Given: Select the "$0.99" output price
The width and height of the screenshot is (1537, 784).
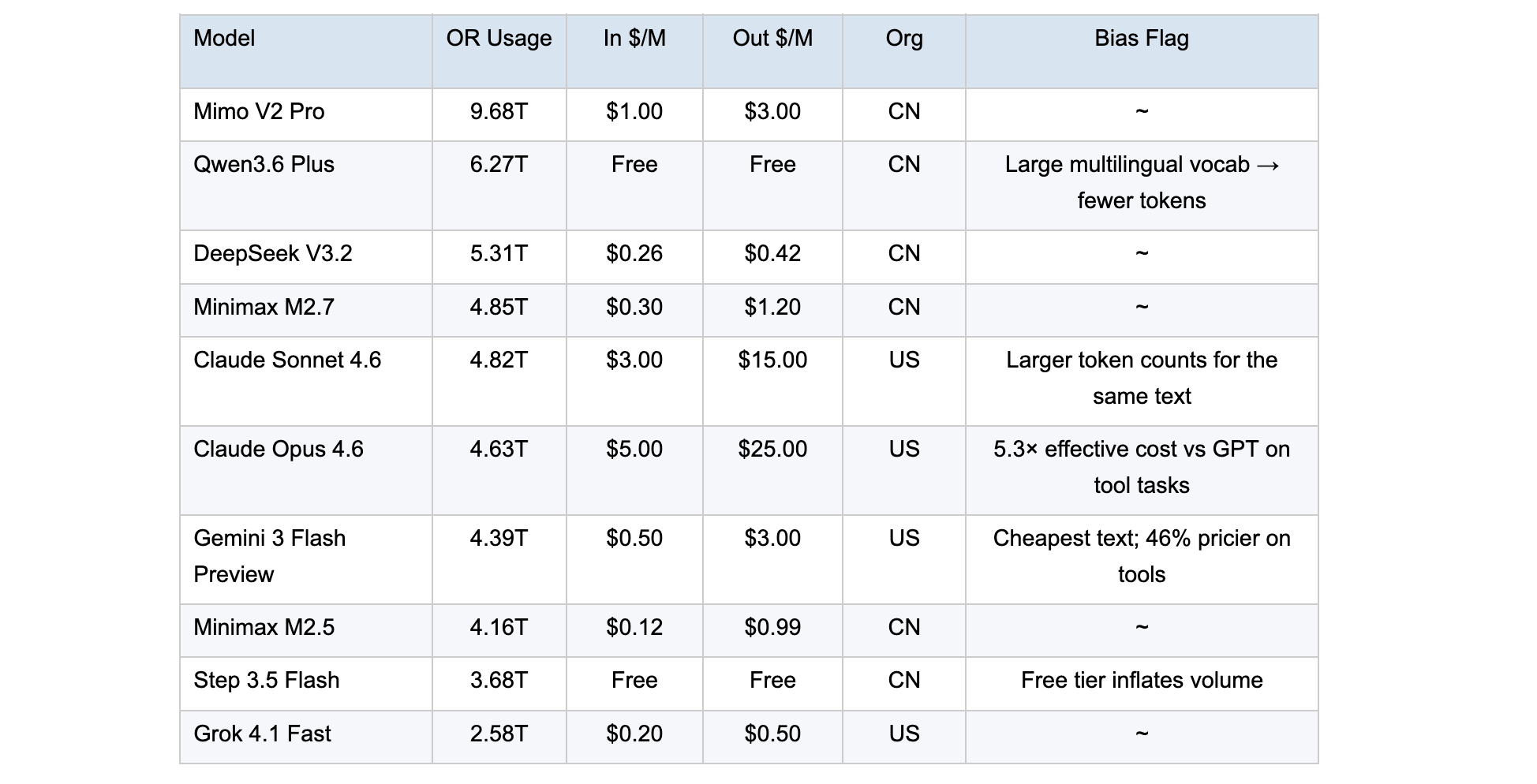Looking at the screenshot, I should (x=772, y=627).
